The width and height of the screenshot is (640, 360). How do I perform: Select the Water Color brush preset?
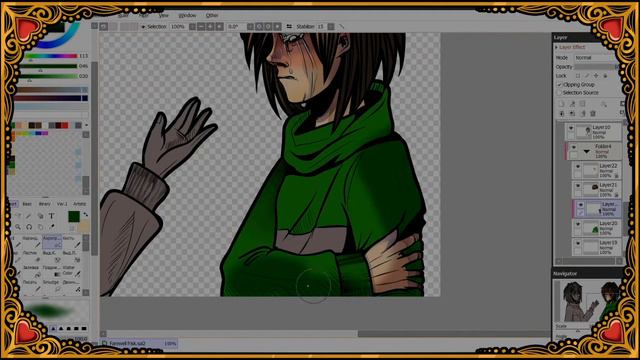[x=71, y=271]
